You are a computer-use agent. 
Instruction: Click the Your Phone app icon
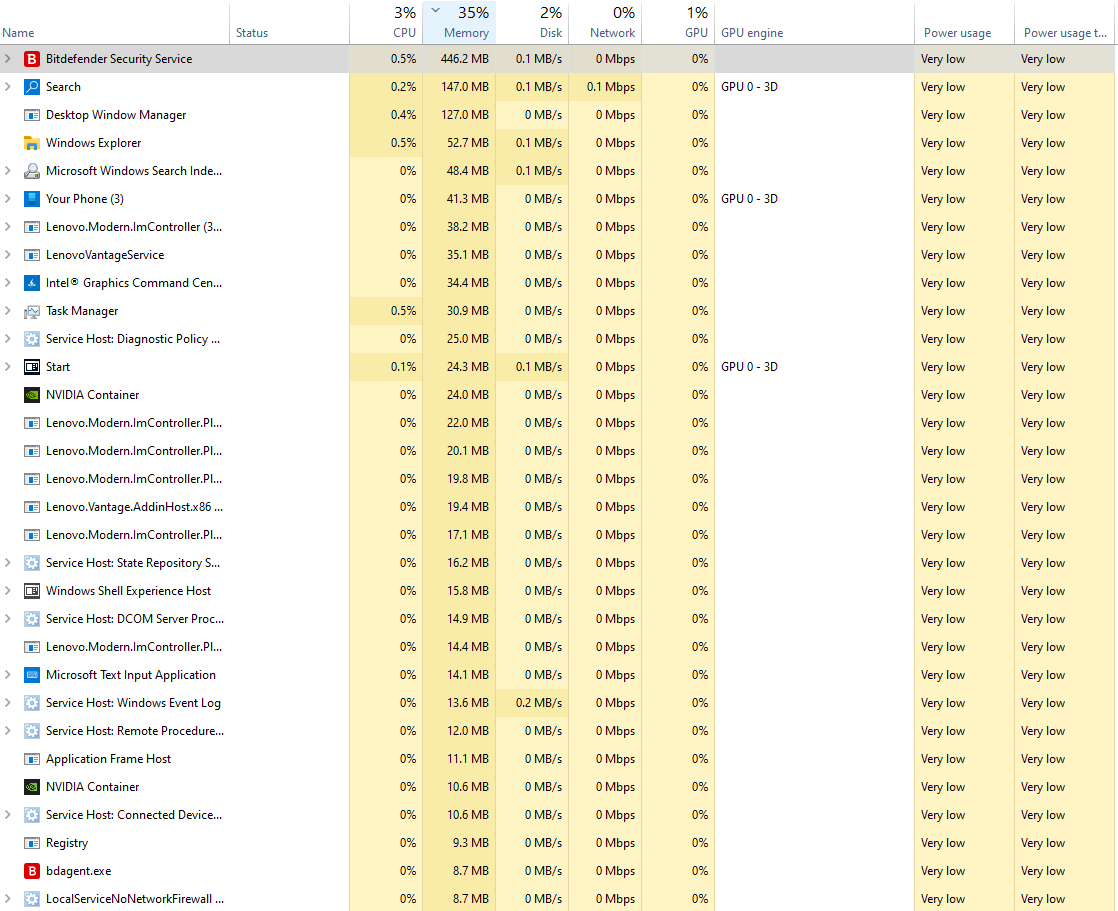31,199
